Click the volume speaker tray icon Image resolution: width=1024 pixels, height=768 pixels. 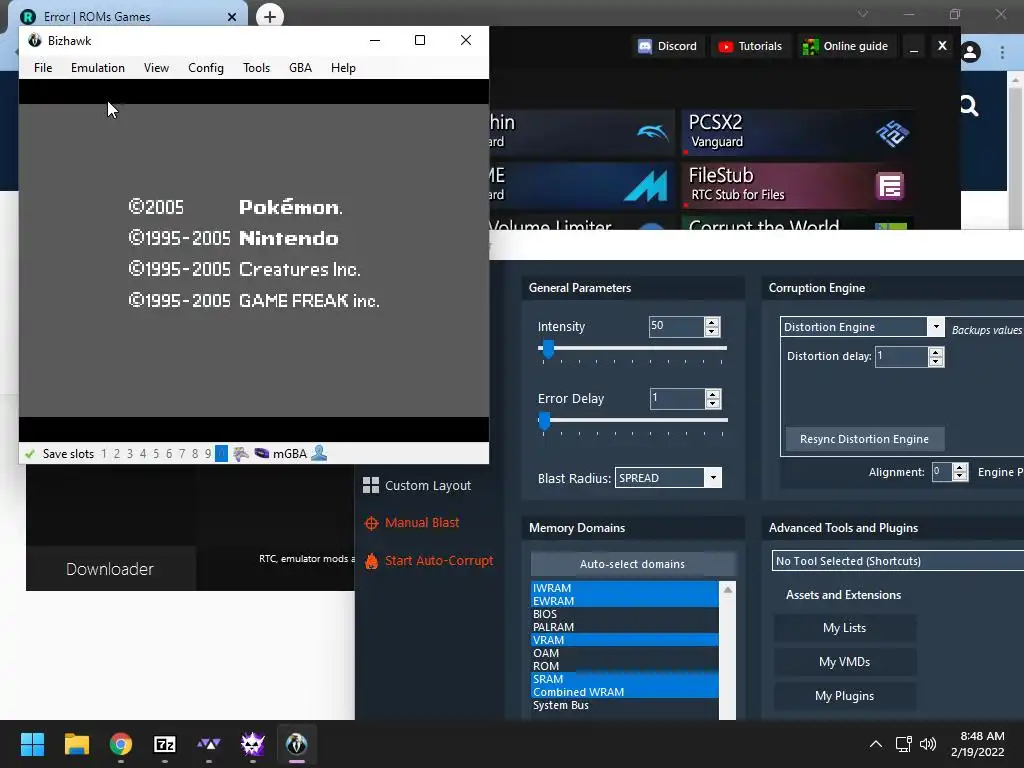(x=927, y=744)
